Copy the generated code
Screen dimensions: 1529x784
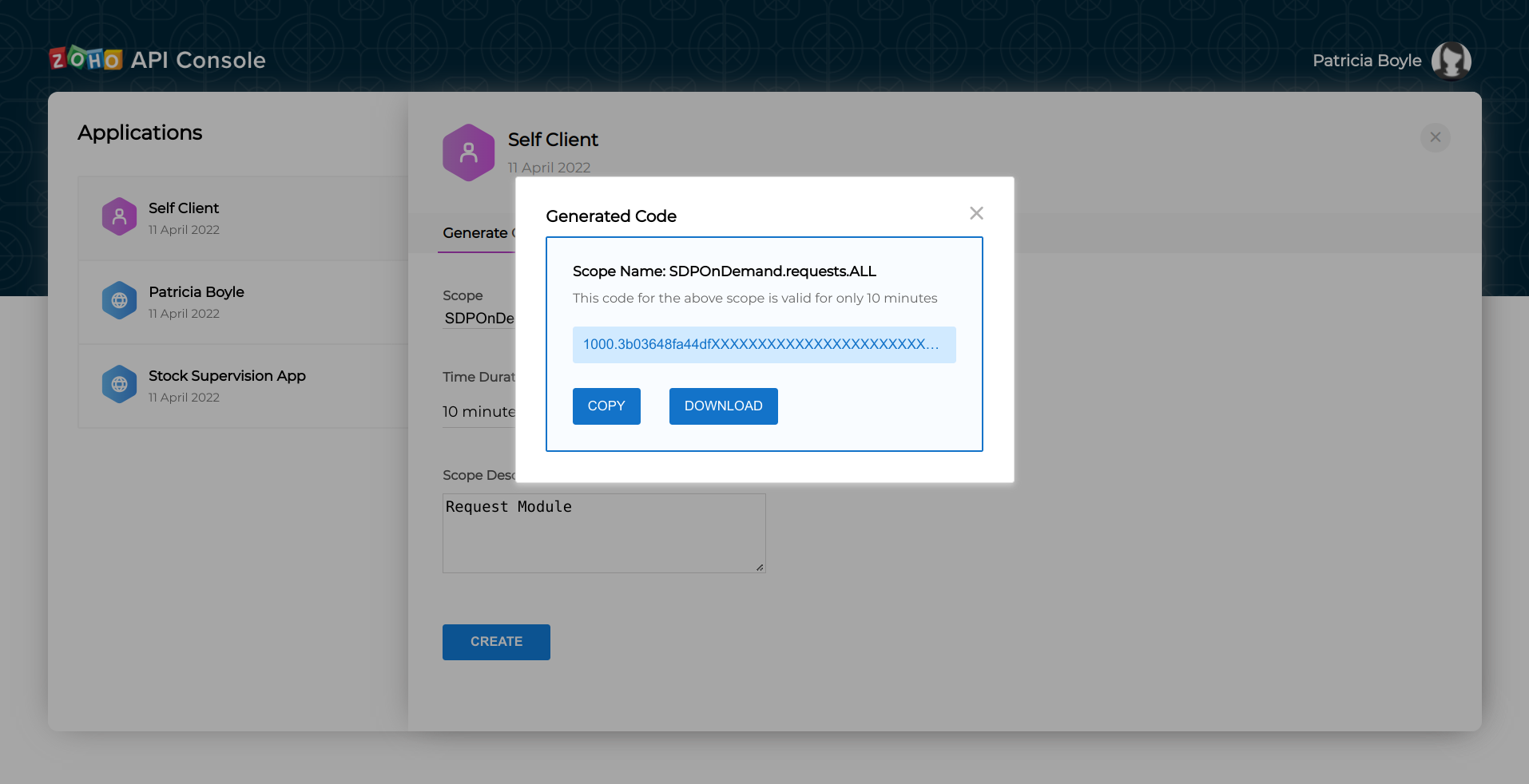click(x=606, y=406)
